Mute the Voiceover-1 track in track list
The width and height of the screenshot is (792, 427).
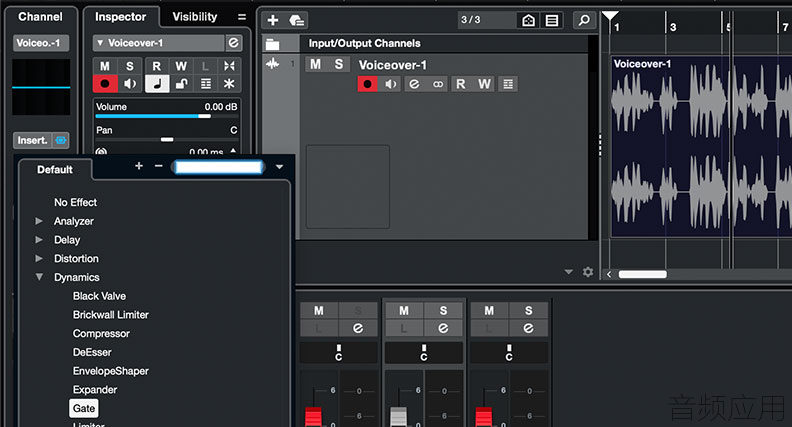click(316, 64)
